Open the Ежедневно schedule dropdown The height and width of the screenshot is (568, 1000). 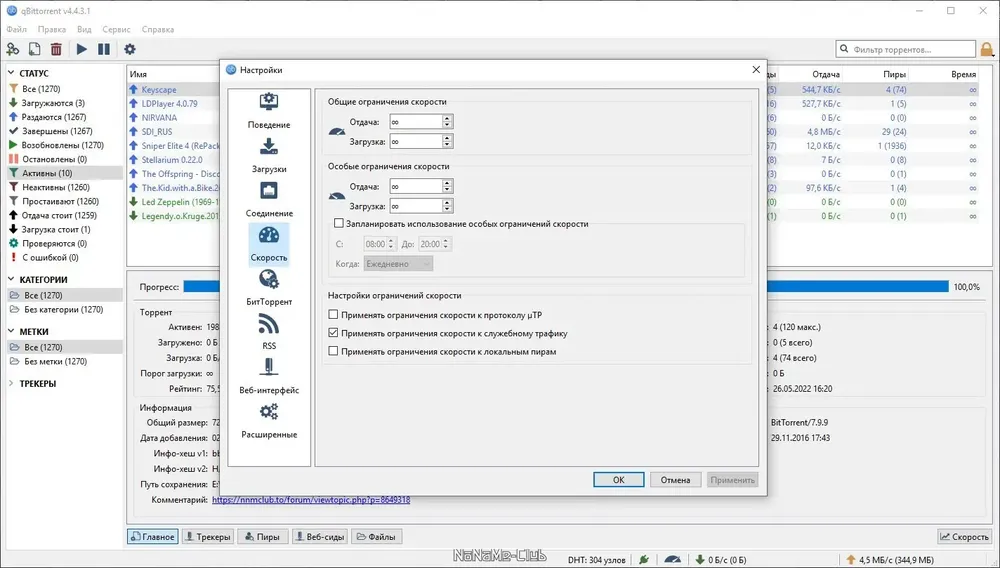point(398,263)
